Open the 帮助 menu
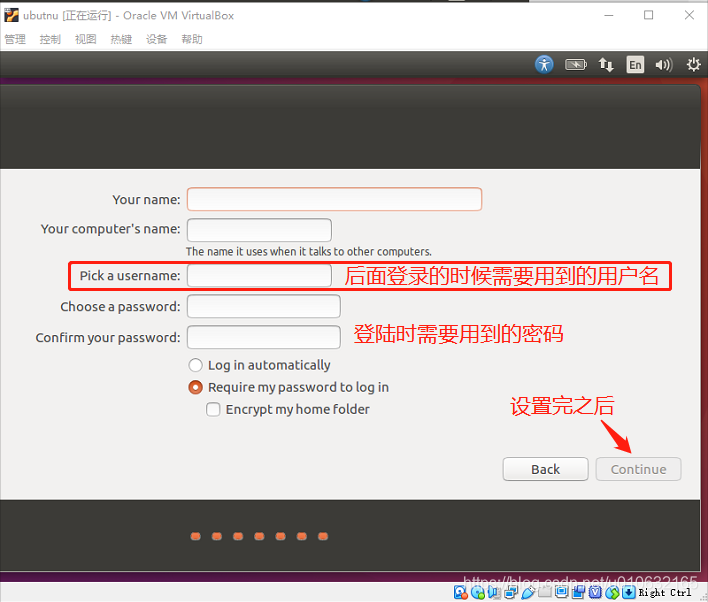 click(x=192, y=39)
